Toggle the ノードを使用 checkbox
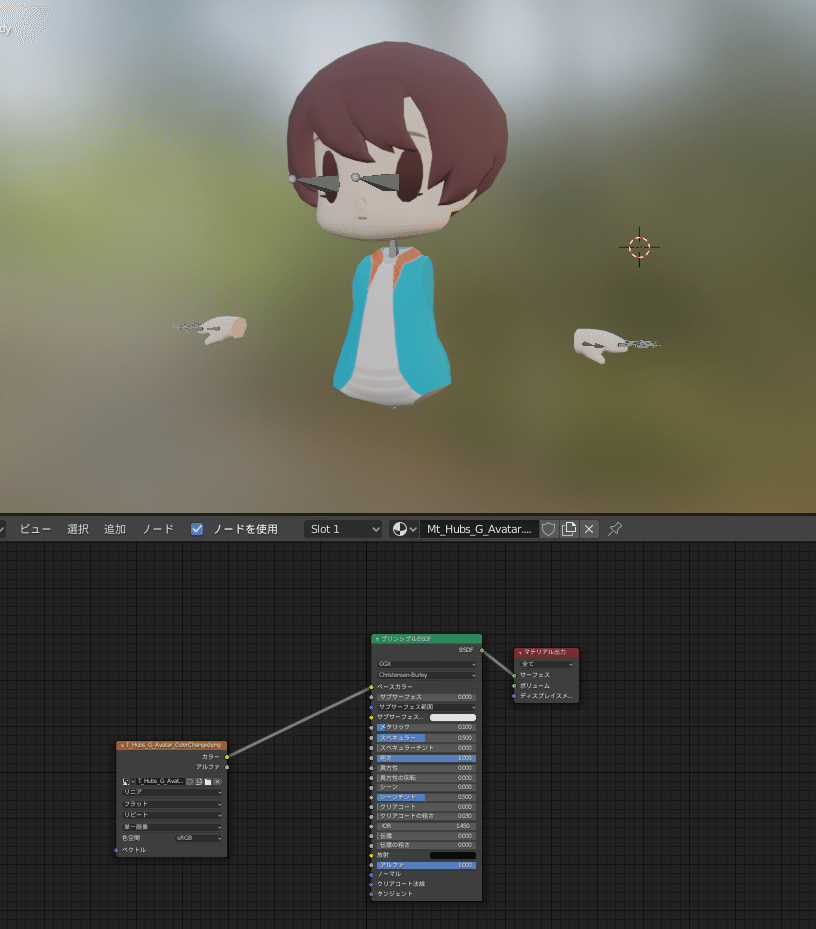816x929 pixels. (197, 529)
